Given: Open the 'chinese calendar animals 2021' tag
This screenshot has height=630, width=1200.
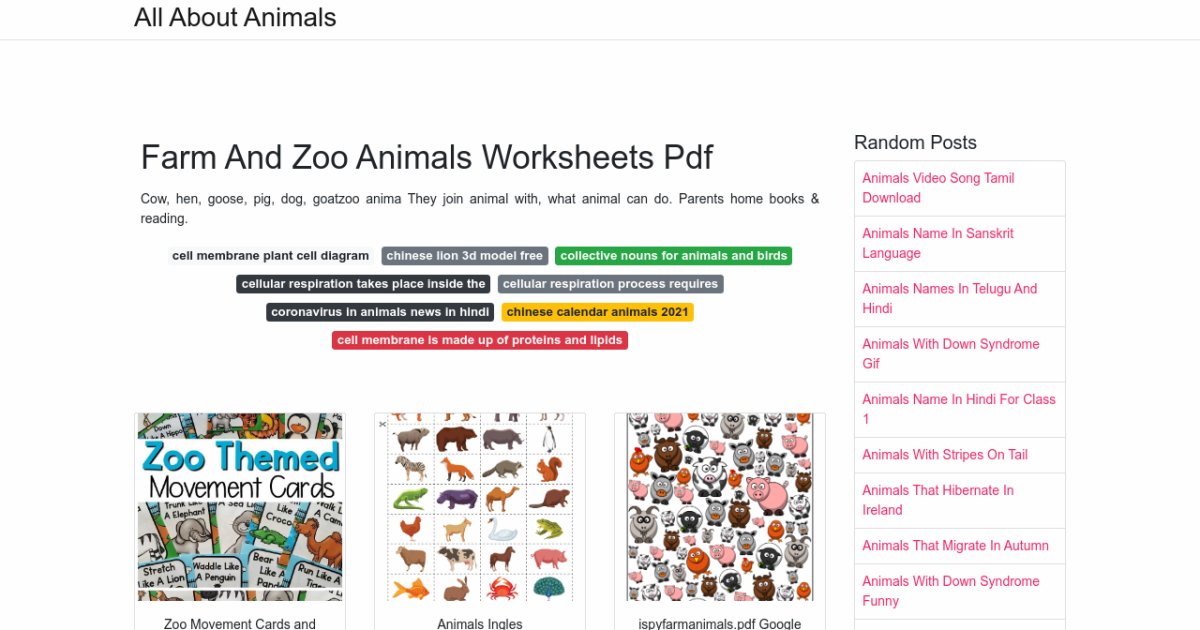Looking at the screenshot, I should 597,311.
